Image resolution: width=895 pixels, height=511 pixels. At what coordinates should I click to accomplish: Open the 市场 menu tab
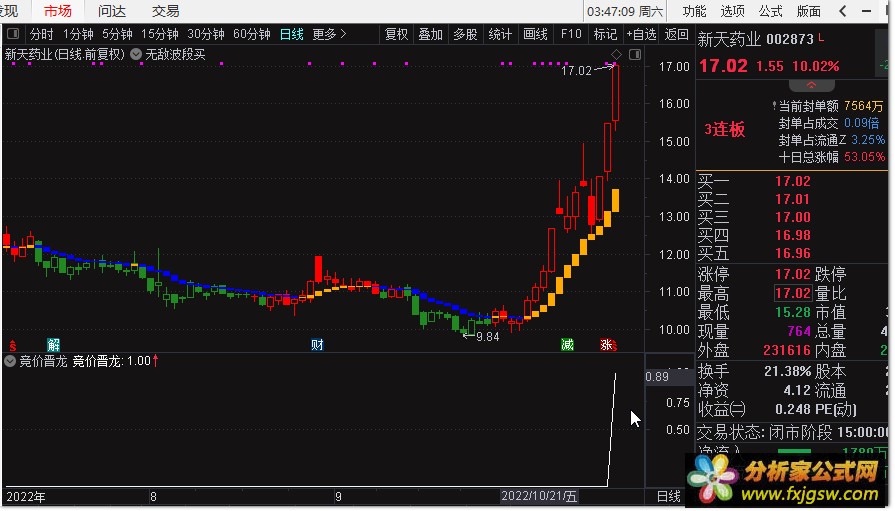point(58,11)
